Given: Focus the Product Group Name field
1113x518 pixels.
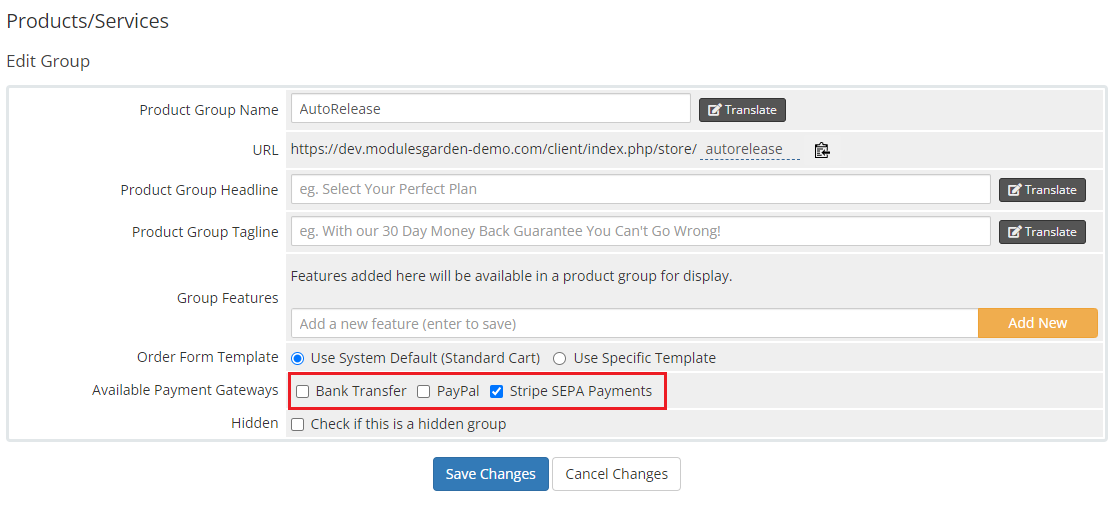Looking at the screenshot, I should (x=490, y=109).
